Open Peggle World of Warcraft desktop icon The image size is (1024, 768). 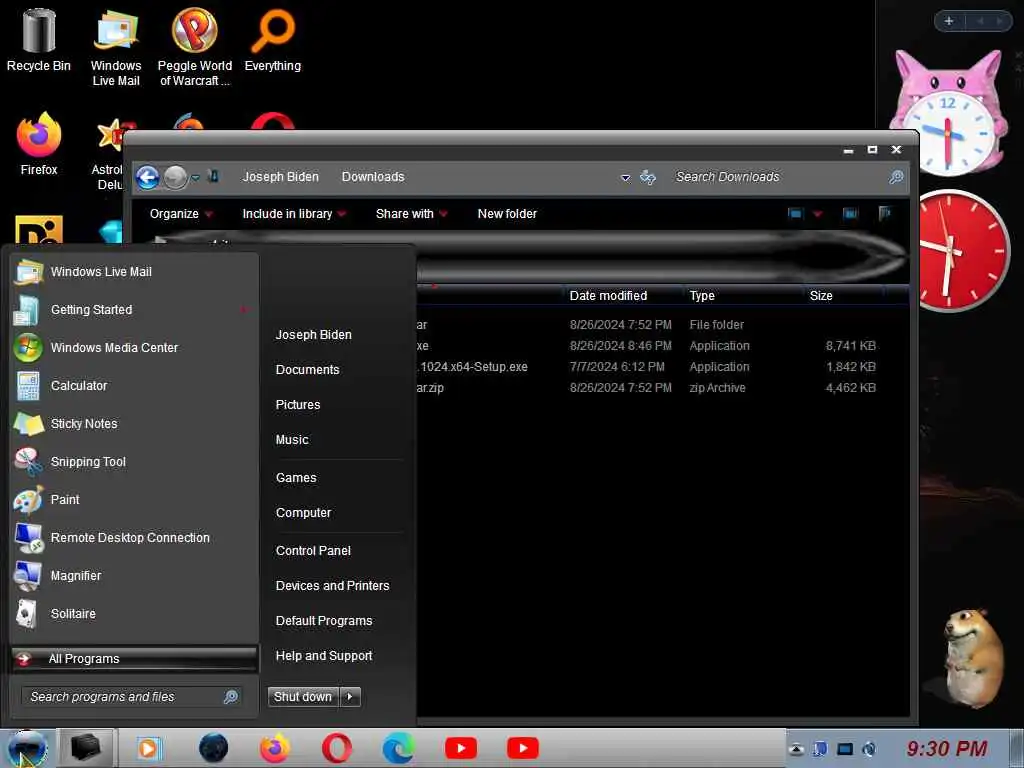(195, 47)
